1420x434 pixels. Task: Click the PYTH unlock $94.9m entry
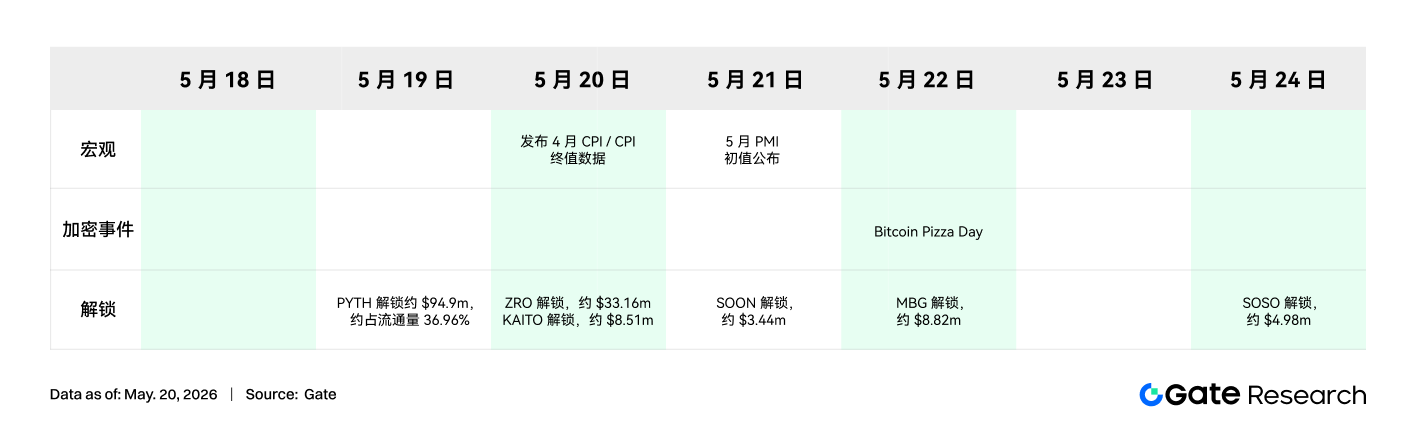tap(405, 311)
